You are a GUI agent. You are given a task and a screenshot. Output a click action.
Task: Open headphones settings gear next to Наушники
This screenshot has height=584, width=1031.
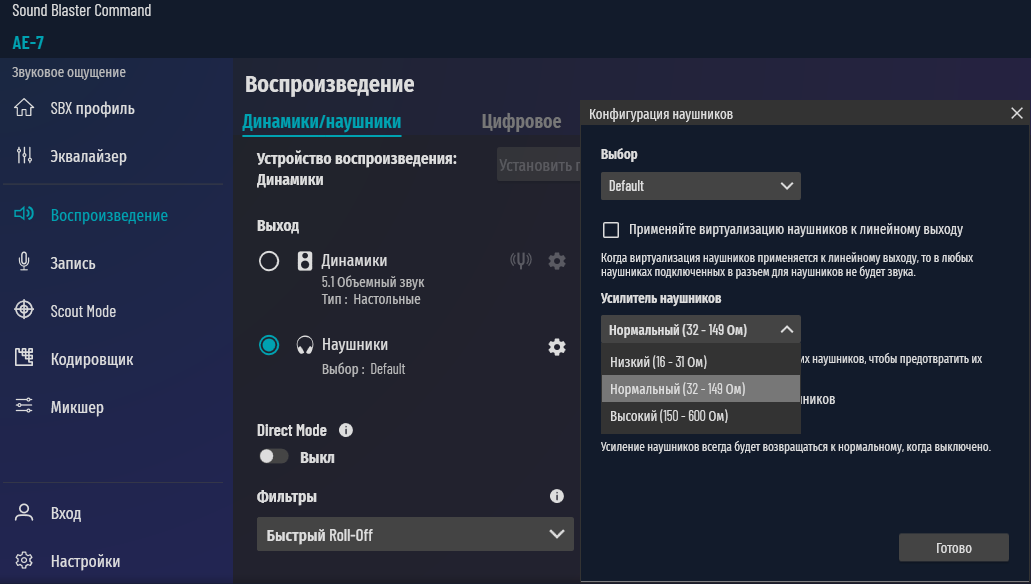tap(556, 347)
